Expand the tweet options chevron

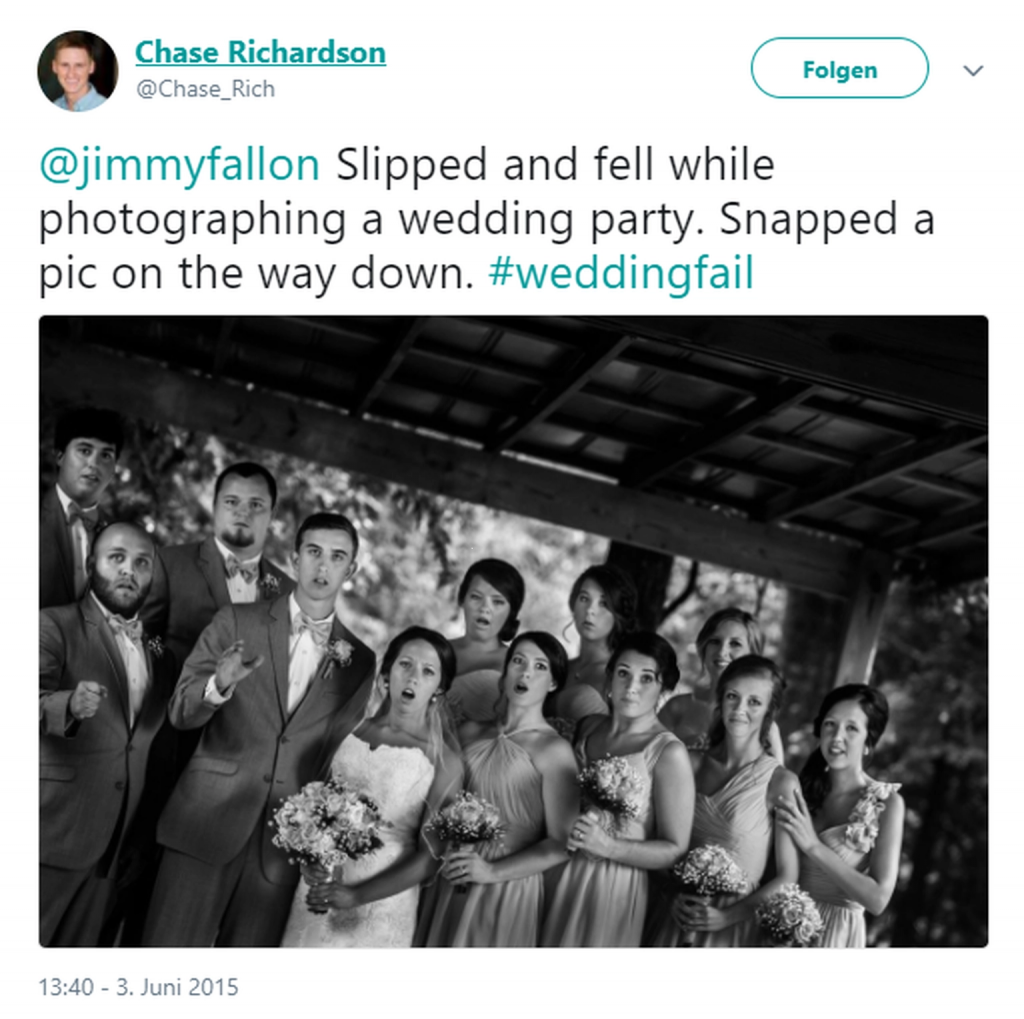tap(973, 70)
